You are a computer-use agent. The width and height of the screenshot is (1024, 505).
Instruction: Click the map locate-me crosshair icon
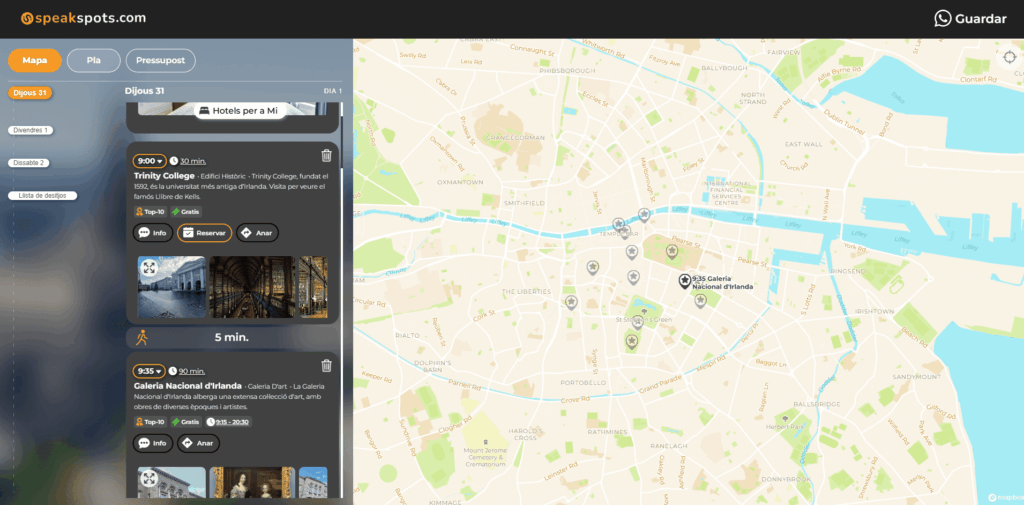[1010, 57]
